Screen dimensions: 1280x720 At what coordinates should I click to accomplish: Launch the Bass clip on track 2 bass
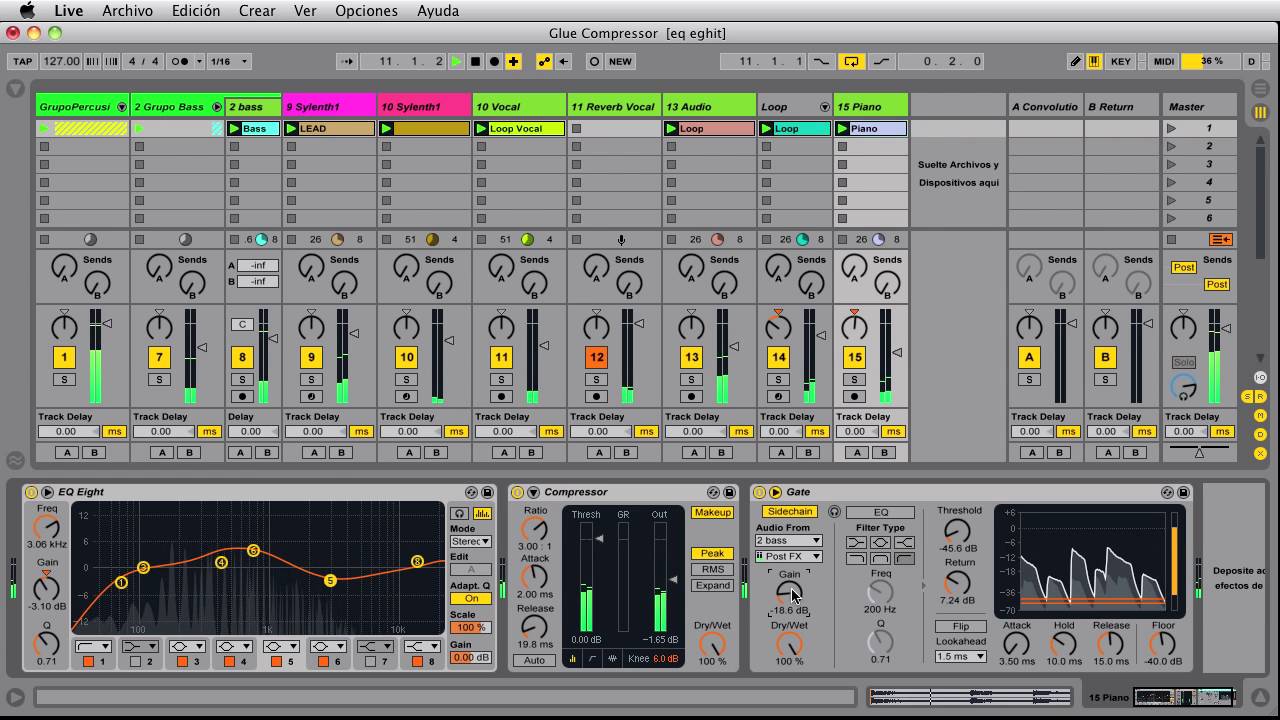click(x=235, y=129)
